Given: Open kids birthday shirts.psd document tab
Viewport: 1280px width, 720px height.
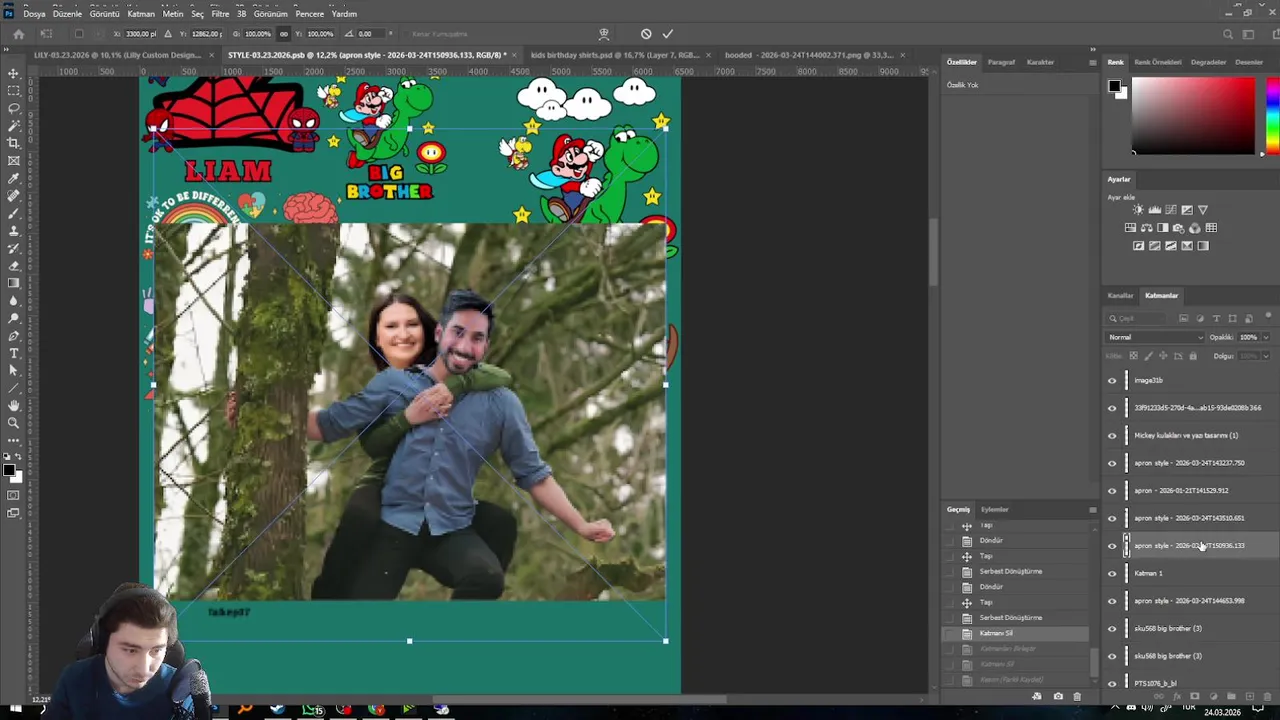Looking at the screenshot, I should point(616,55).
